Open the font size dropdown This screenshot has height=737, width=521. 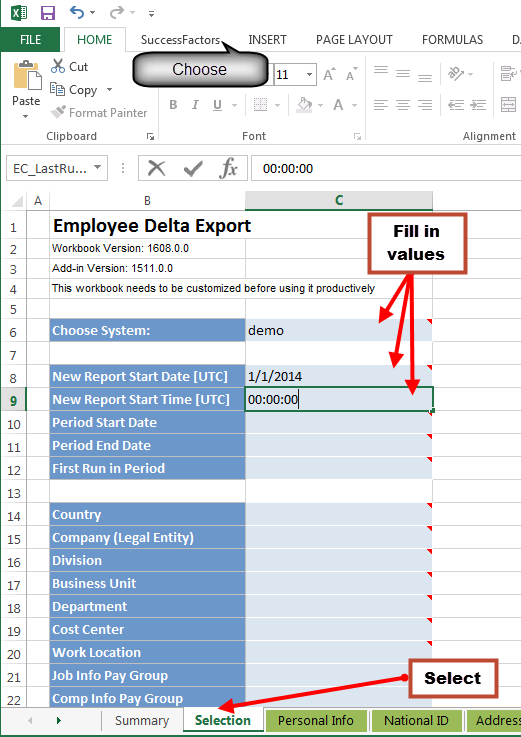tap(309, 74)
